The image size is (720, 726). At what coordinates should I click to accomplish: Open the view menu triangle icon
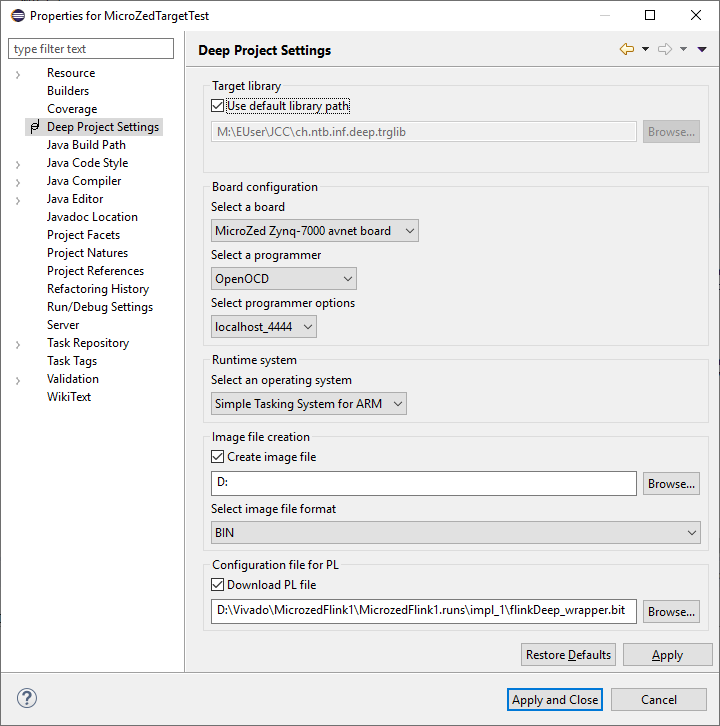pyautogui.click(x=701, y=49)
